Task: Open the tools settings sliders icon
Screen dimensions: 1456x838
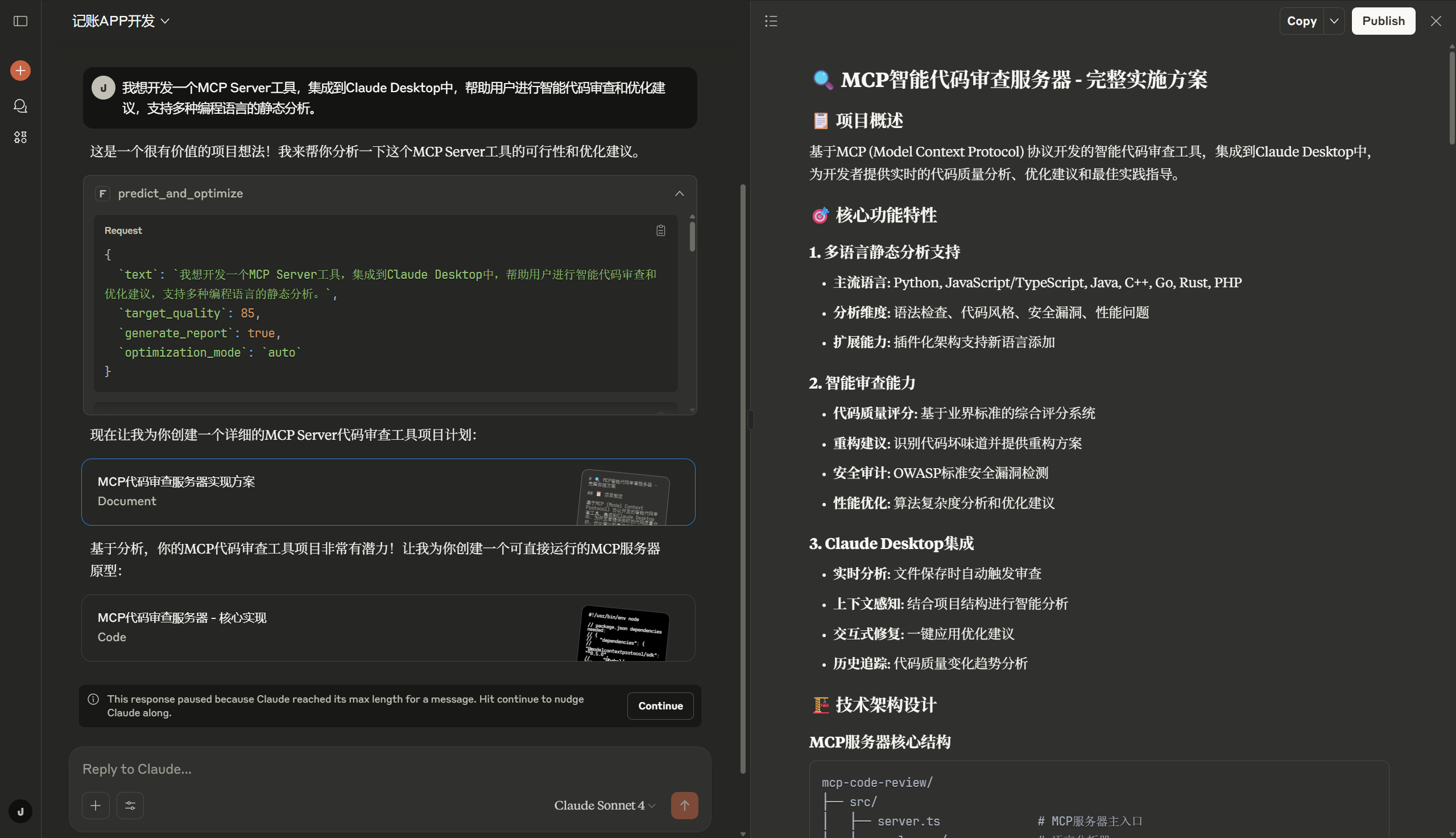Action: [x=130, y=805]
